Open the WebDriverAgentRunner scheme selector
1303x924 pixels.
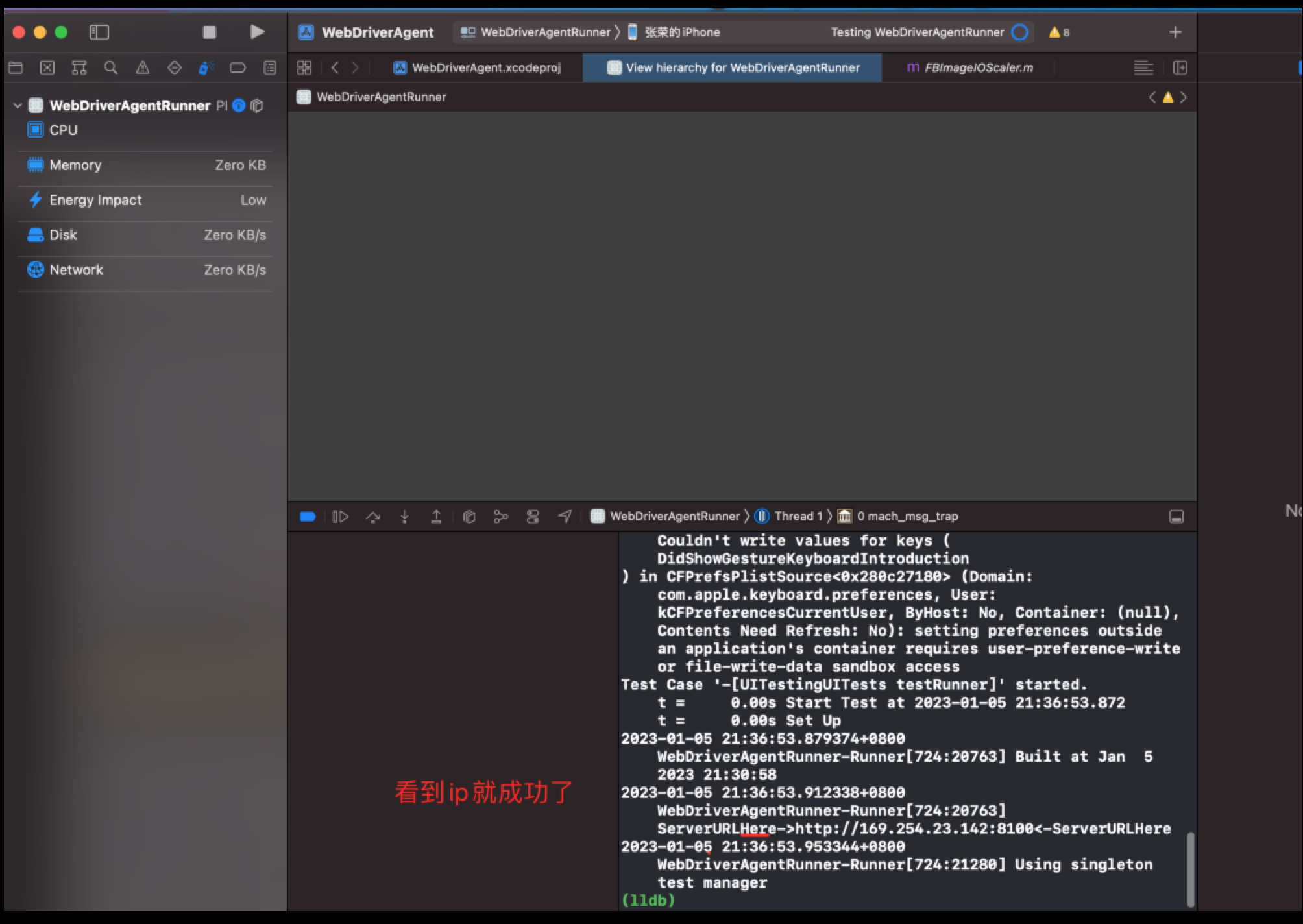pos(537,32)
